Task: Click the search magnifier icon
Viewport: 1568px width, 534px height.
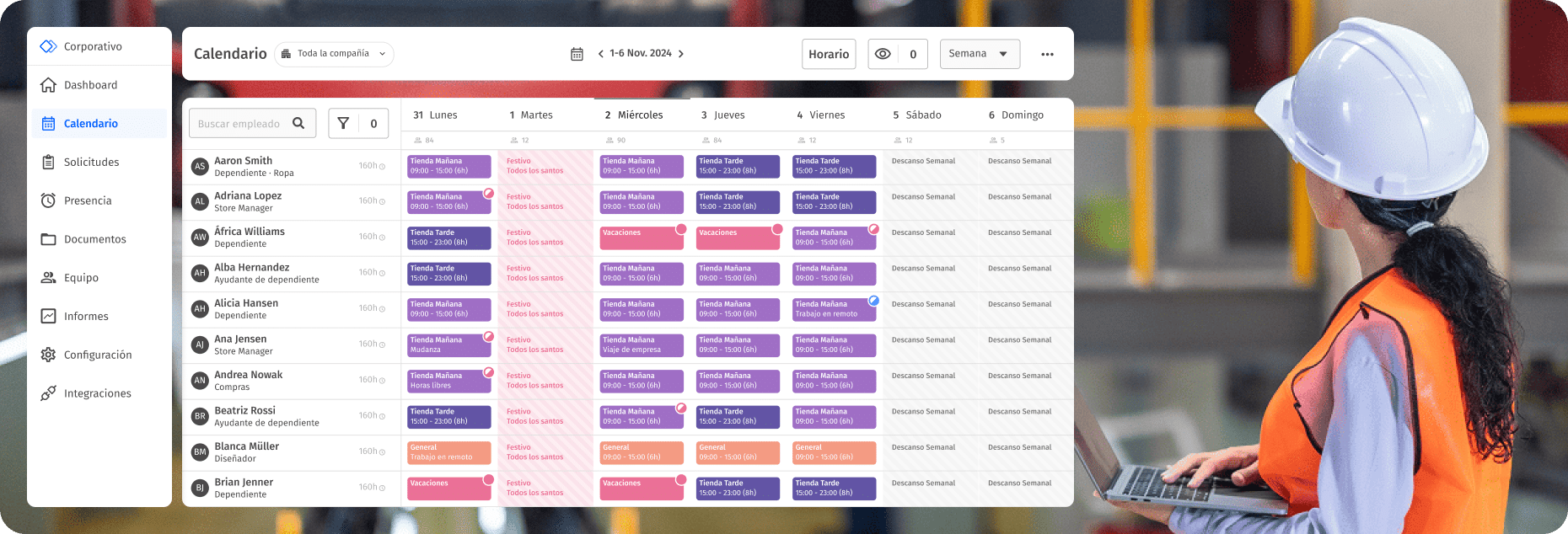Action: 298,124
